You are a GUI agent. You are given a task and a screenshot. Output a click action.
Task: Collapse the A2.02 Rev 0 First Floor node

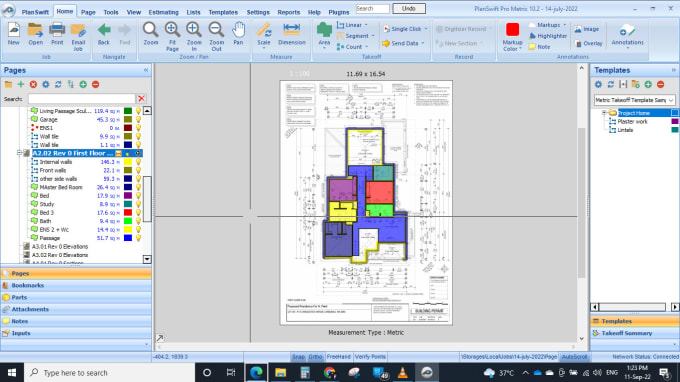tap(19, 153)
